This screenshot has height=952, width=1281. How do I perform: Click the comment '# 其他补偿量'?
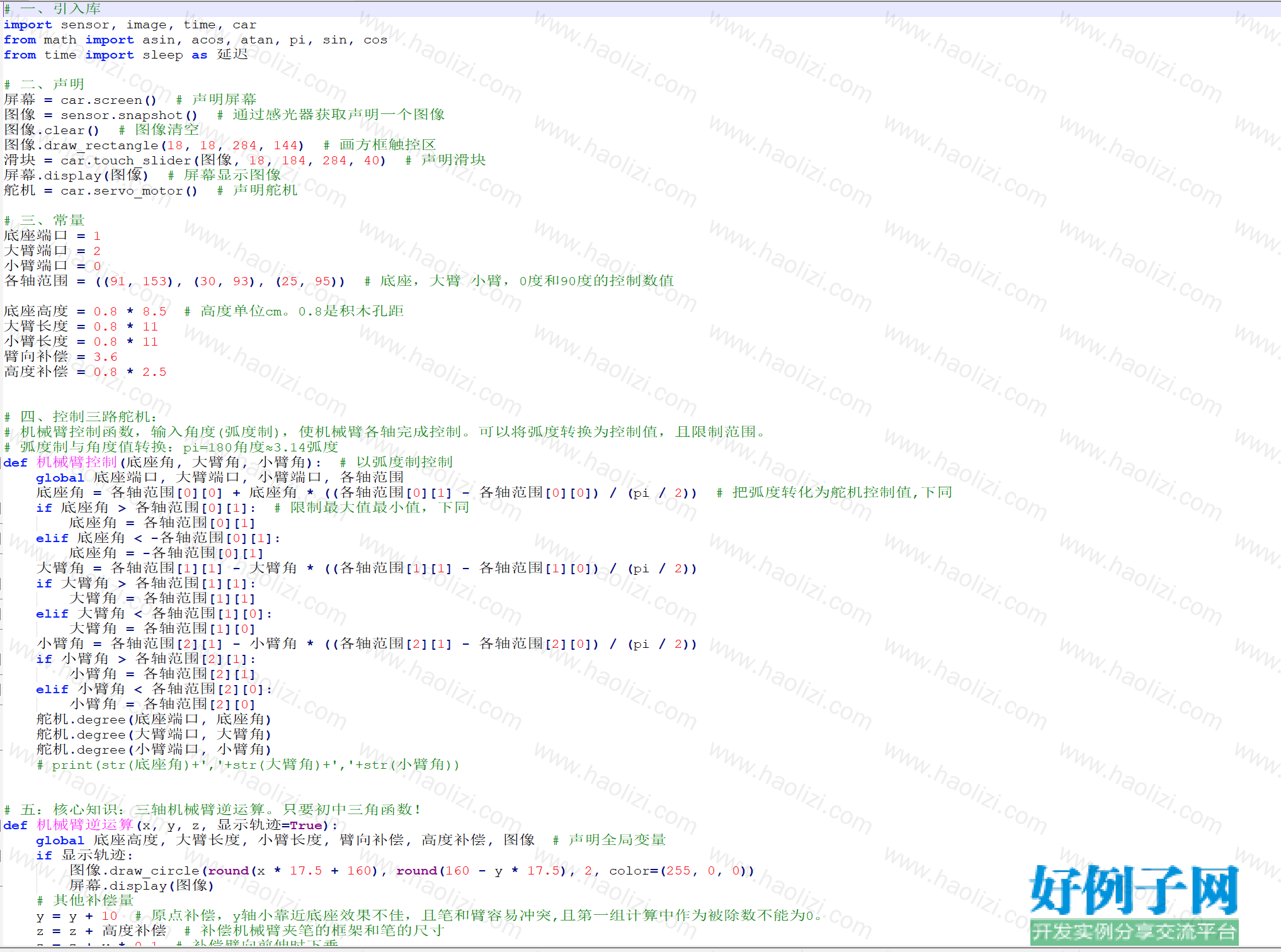pyautogui.click(x=85, y=900)
